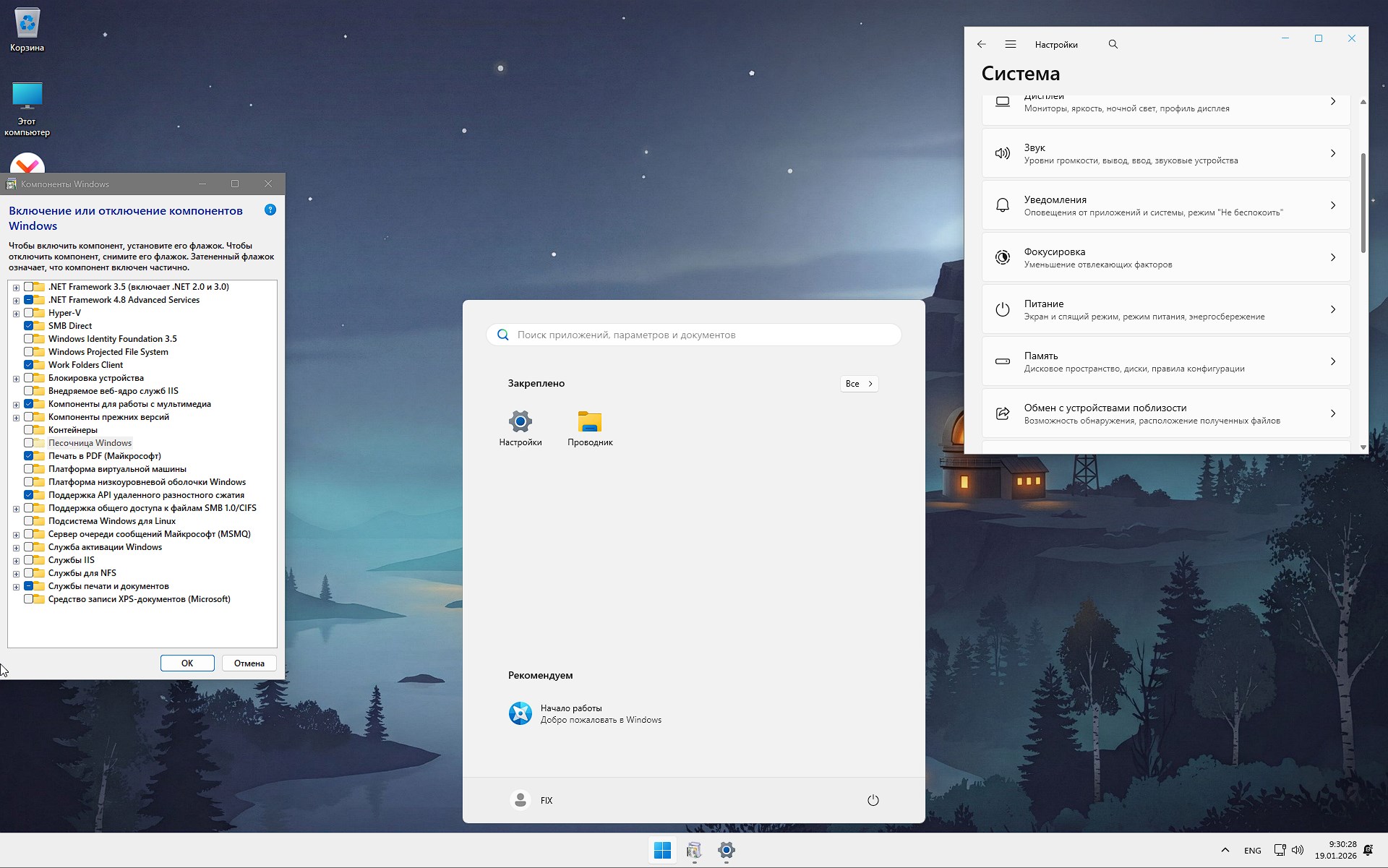Click the help question mark icon
Image resolution: width=1388 pixels, height=868 pixels.
[x=270, y=210]
